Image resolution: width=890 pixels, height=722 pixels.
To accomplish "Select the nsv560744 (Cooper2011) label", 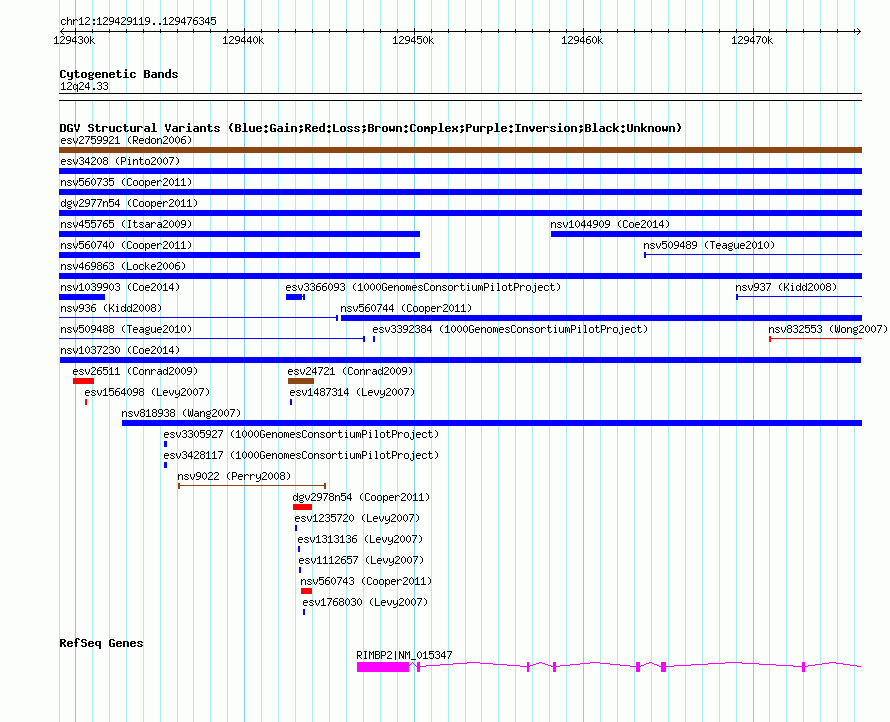I will click(x=406, y=308).
